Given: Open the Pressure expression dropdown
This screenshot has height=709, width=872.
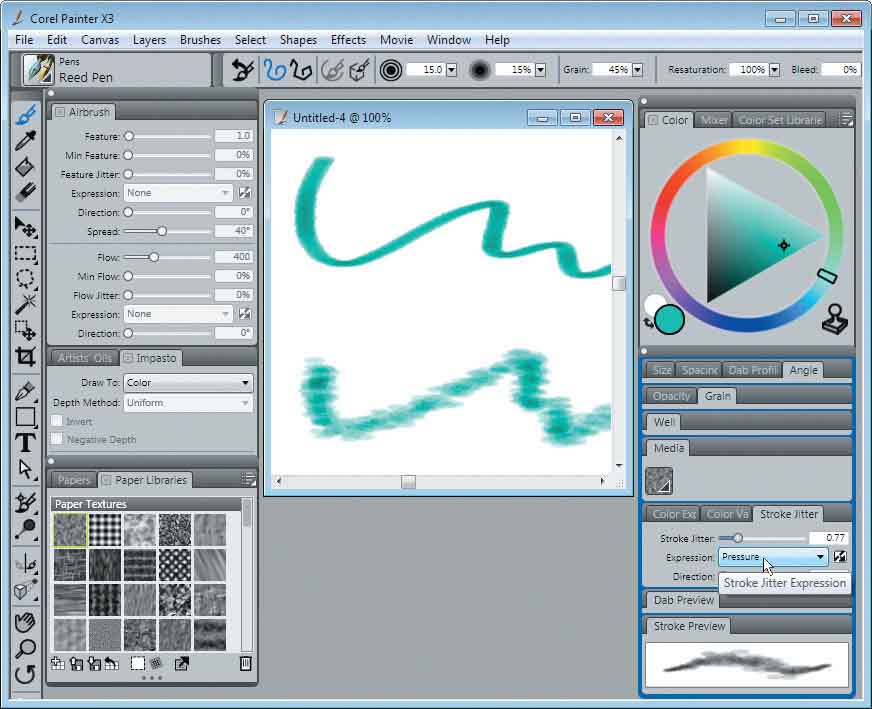Looking at the screenshot, I should 772,557.
